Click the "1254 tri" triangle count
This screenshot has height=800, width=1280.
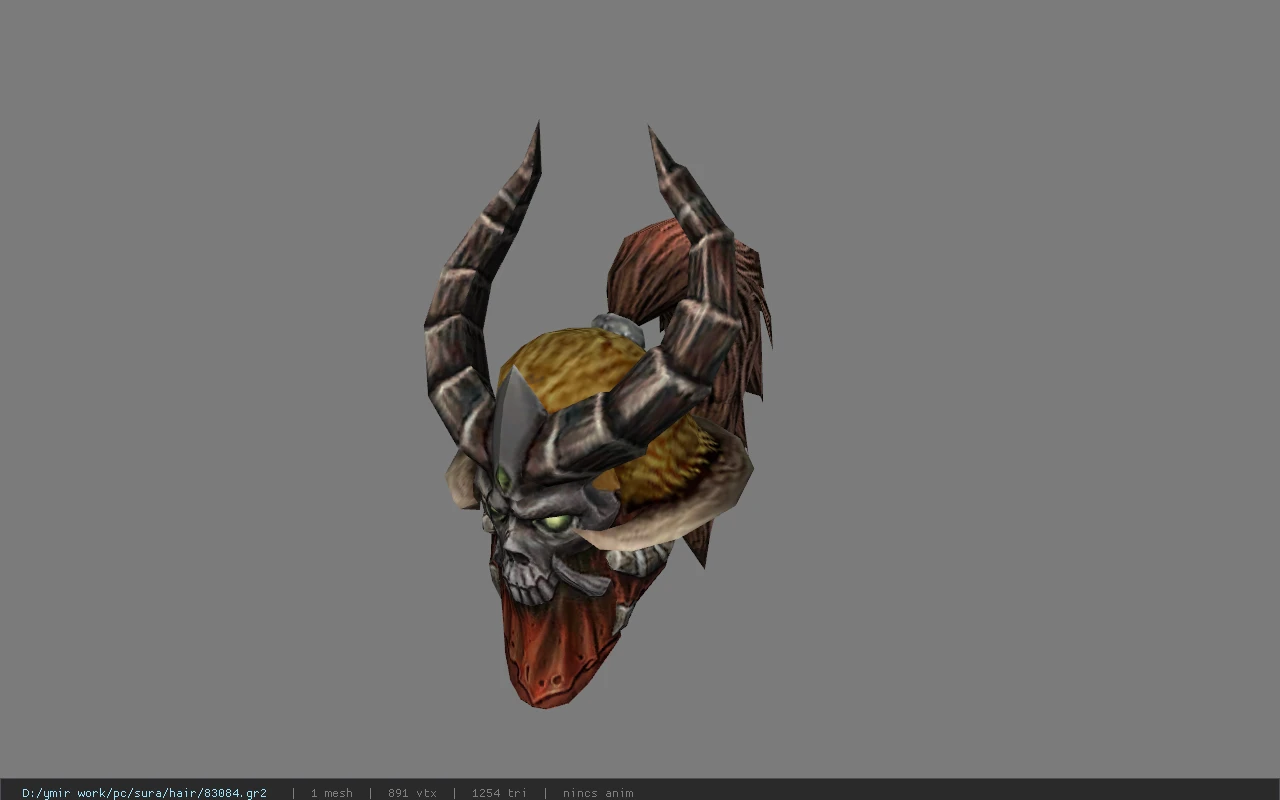499,793
